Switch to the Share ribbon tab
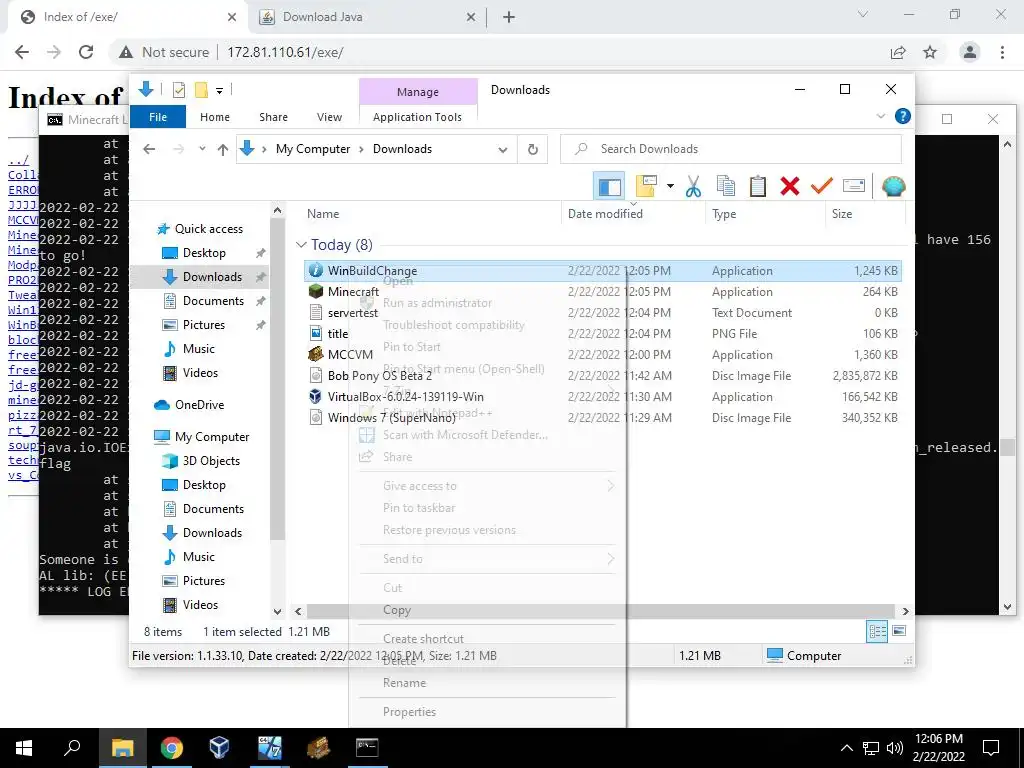The width and height of the screenshot is (1024, 768). point(273,117)
